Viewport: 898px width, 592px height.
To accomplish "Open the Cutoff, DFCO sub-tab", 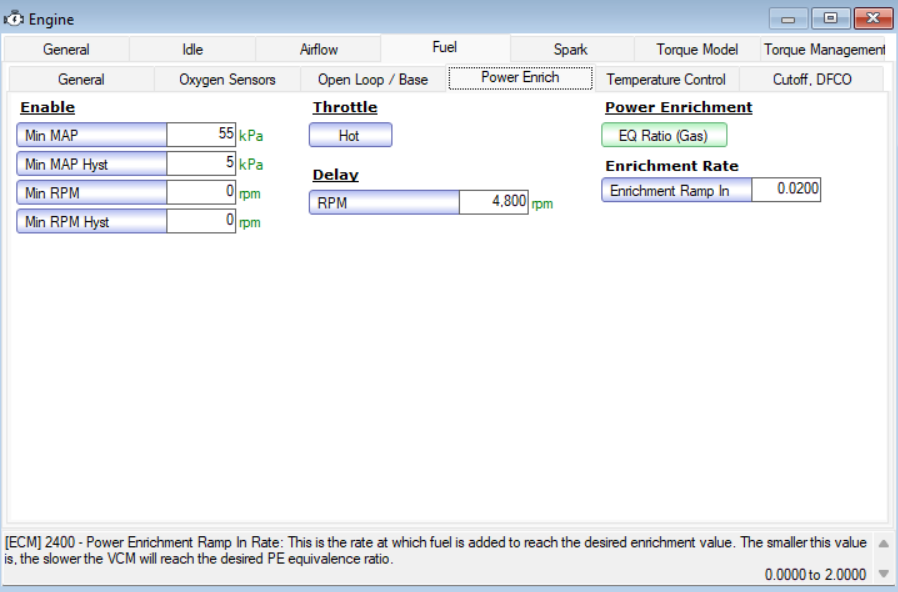I will (x=812, y=79).
